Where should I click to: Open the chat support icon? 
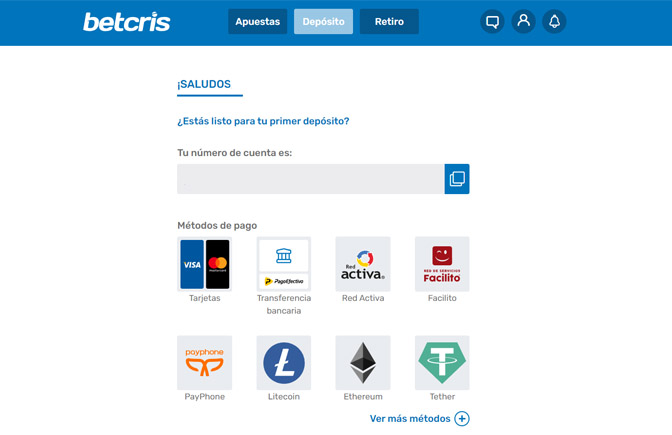point(492,21)
